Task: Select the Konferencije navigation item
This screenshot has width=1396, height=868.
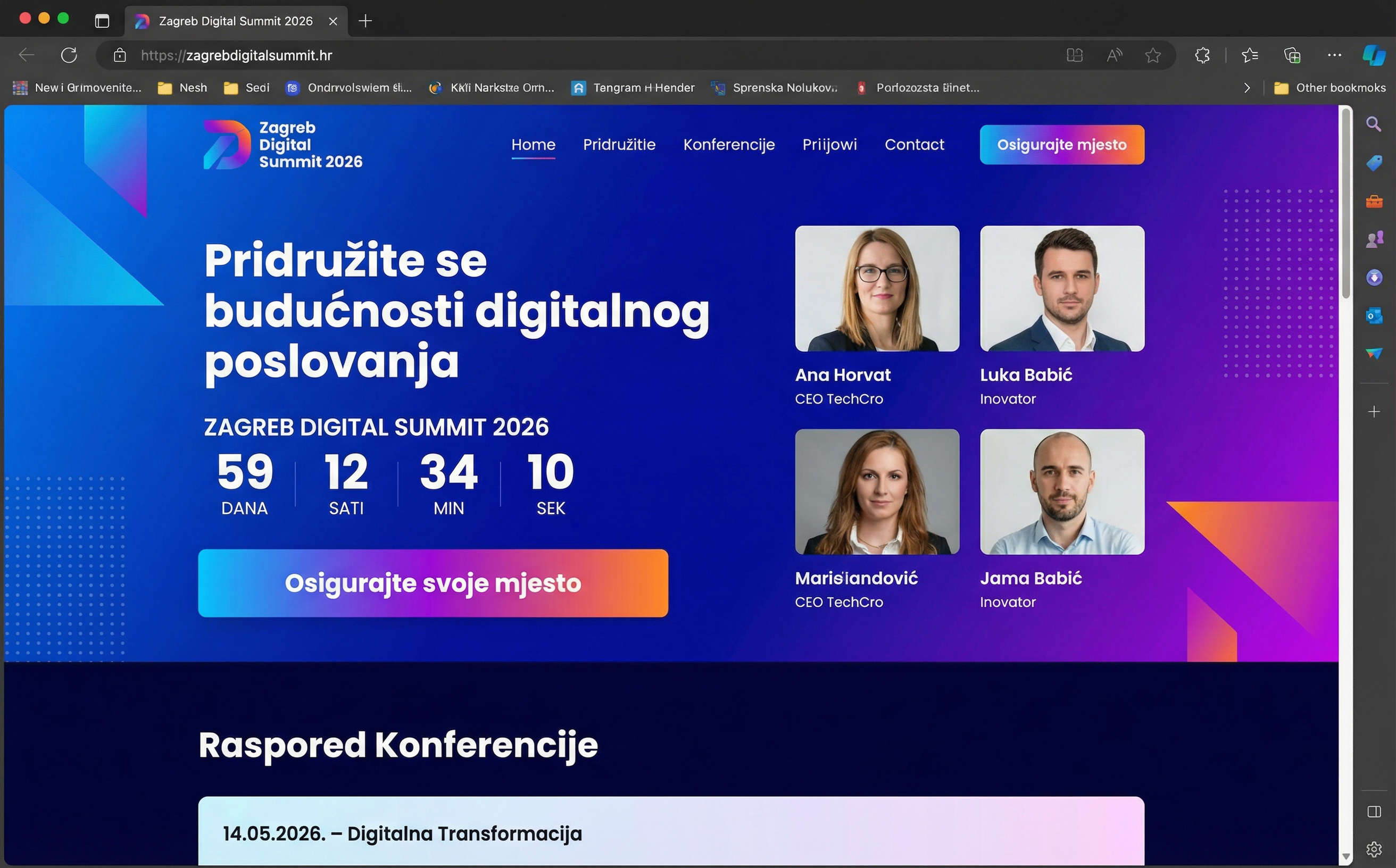Action: coord(729,145)
